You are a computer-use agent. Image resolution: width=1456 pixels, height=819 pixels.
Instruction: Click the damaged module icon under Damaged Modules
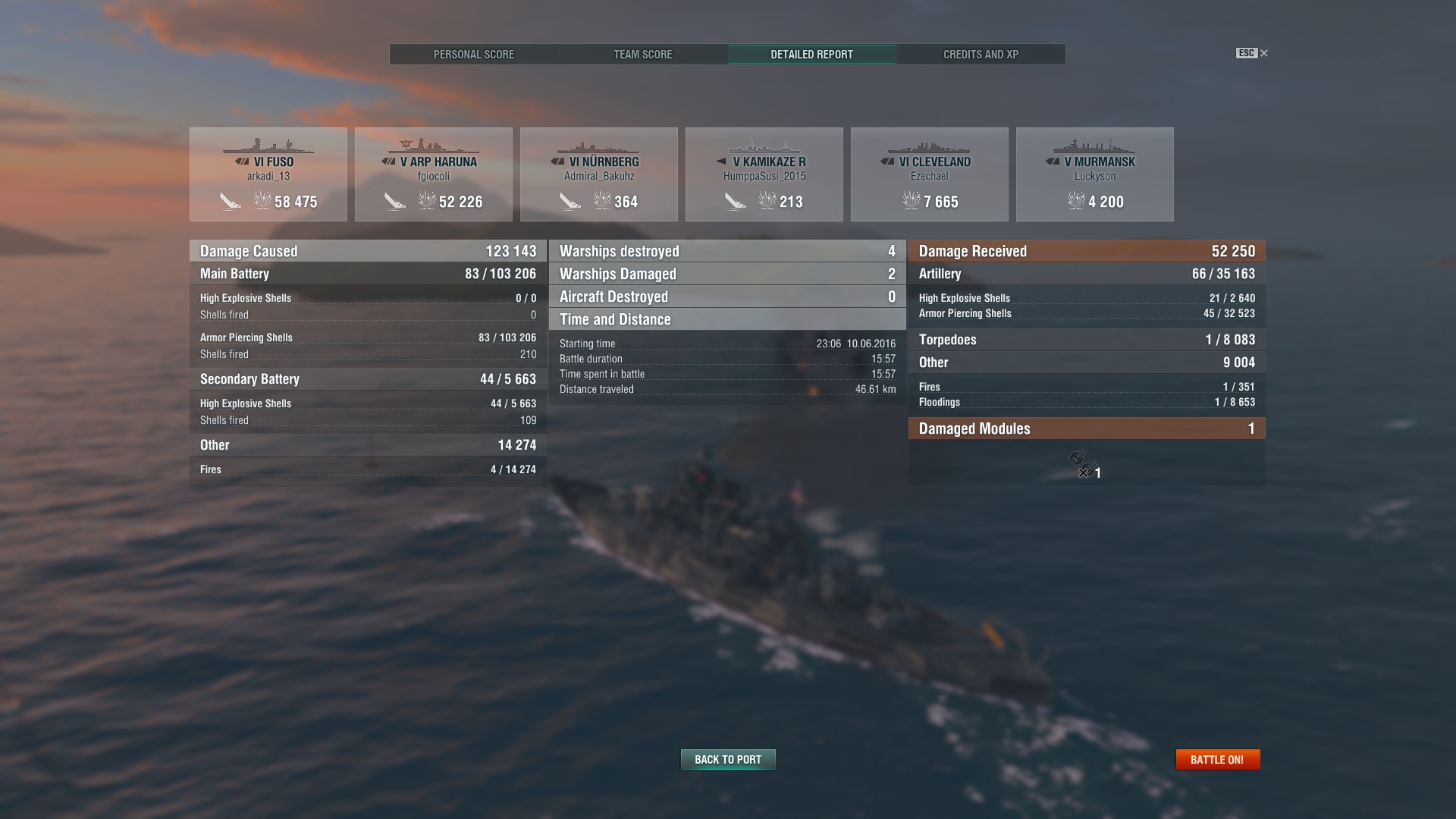pos(1083,464)
